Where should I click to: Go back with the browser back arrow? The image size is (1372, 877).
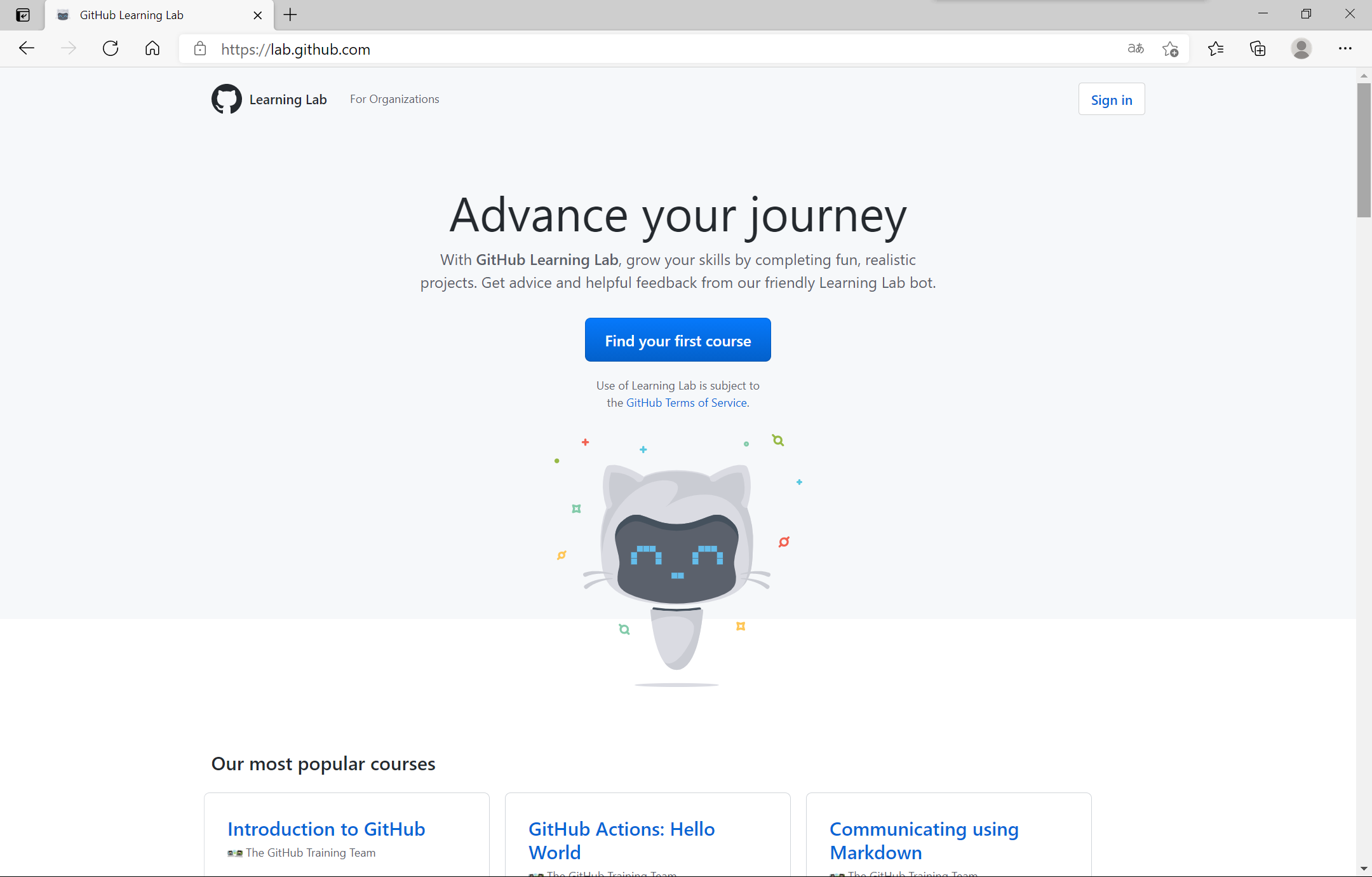coord(27,48)
